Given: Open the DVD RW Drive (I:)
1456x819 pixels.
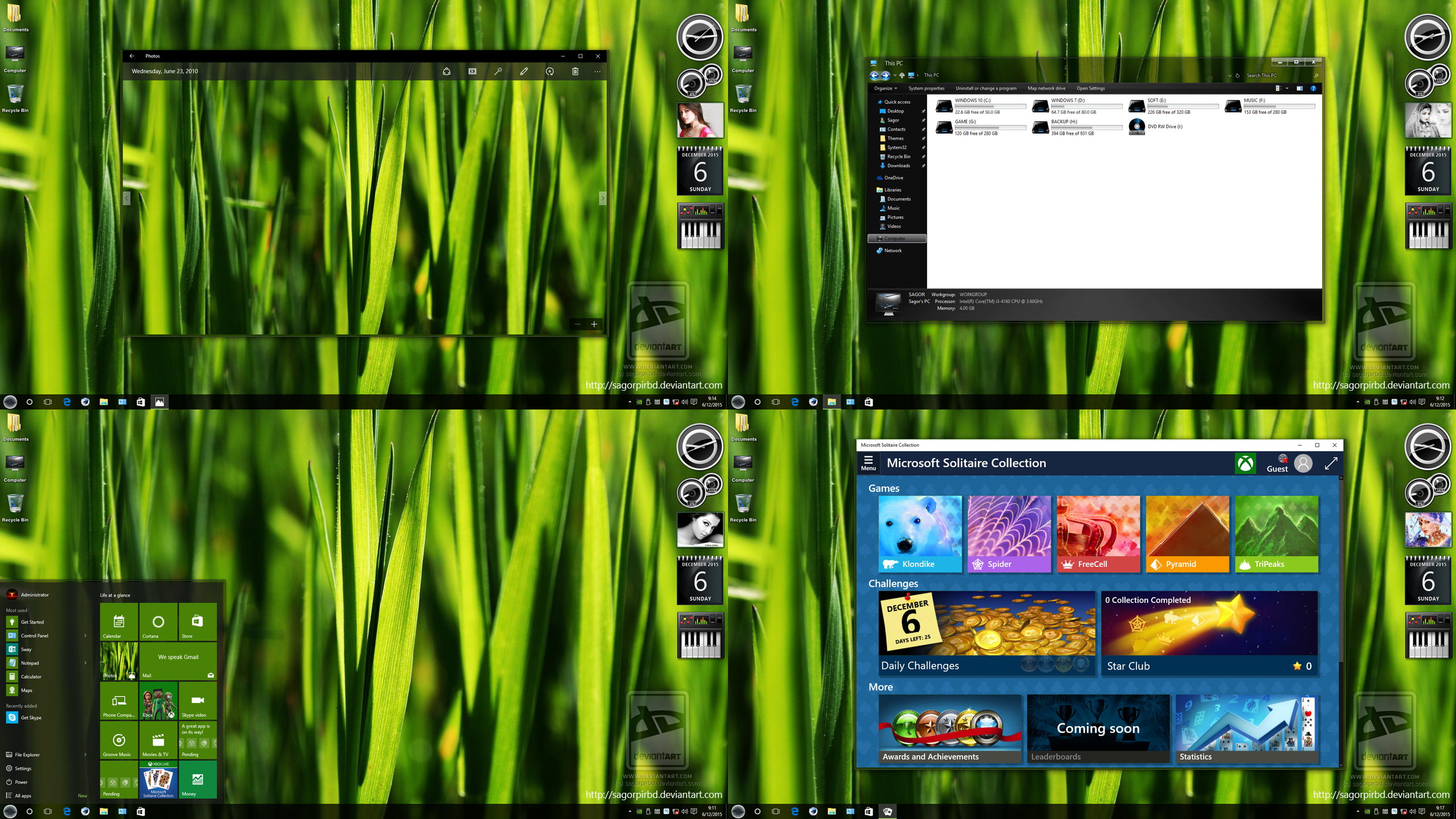Looking at the screenshot, I should pyautogui.click(x=1156, y=126).
